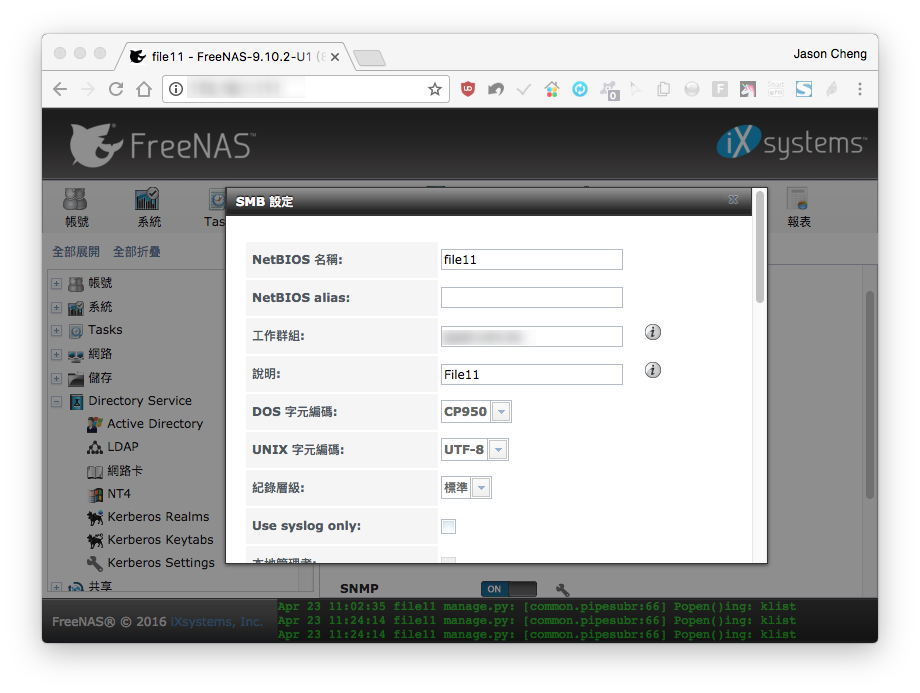
Task: Click the colorful house extension icon
Action: [x=552, y=89]
